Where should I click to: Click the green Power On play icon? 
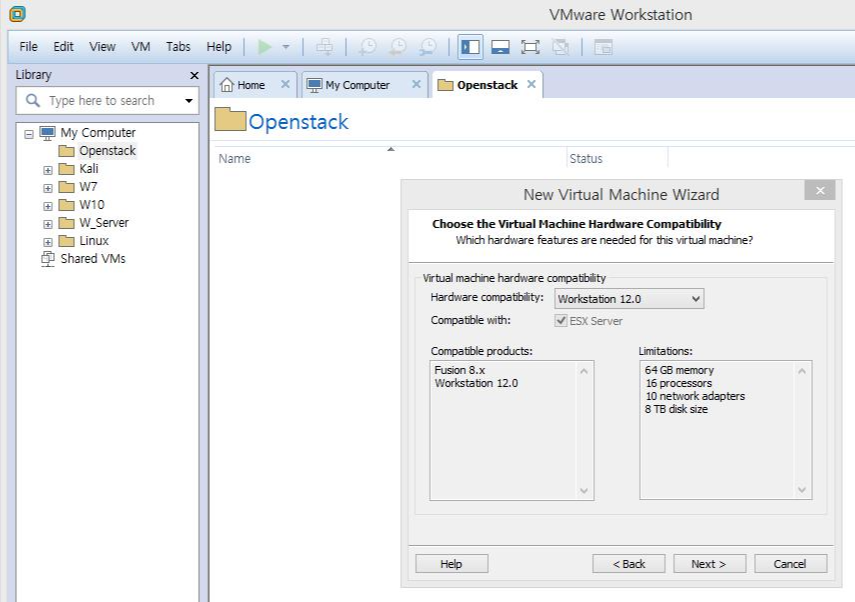click(x=264, y=47)
